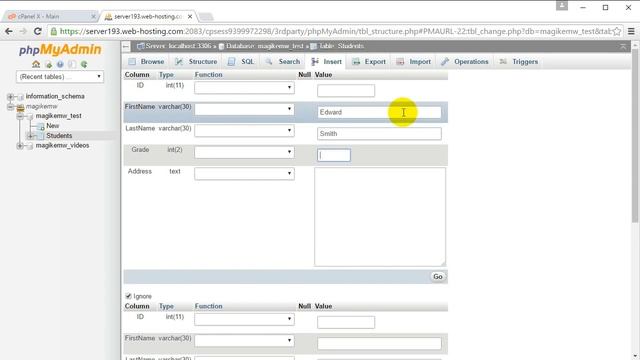Click the page collapse icon at the right of the breadcrumb bar
This screenshot has width=640, height=360.
coord(623,47)
